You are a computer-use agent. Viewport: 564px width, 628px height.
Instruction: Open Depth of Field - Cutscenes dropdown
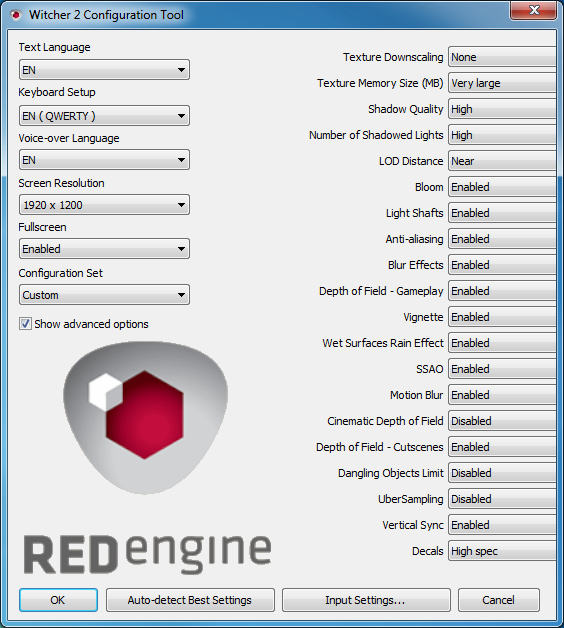click(502, 447)
